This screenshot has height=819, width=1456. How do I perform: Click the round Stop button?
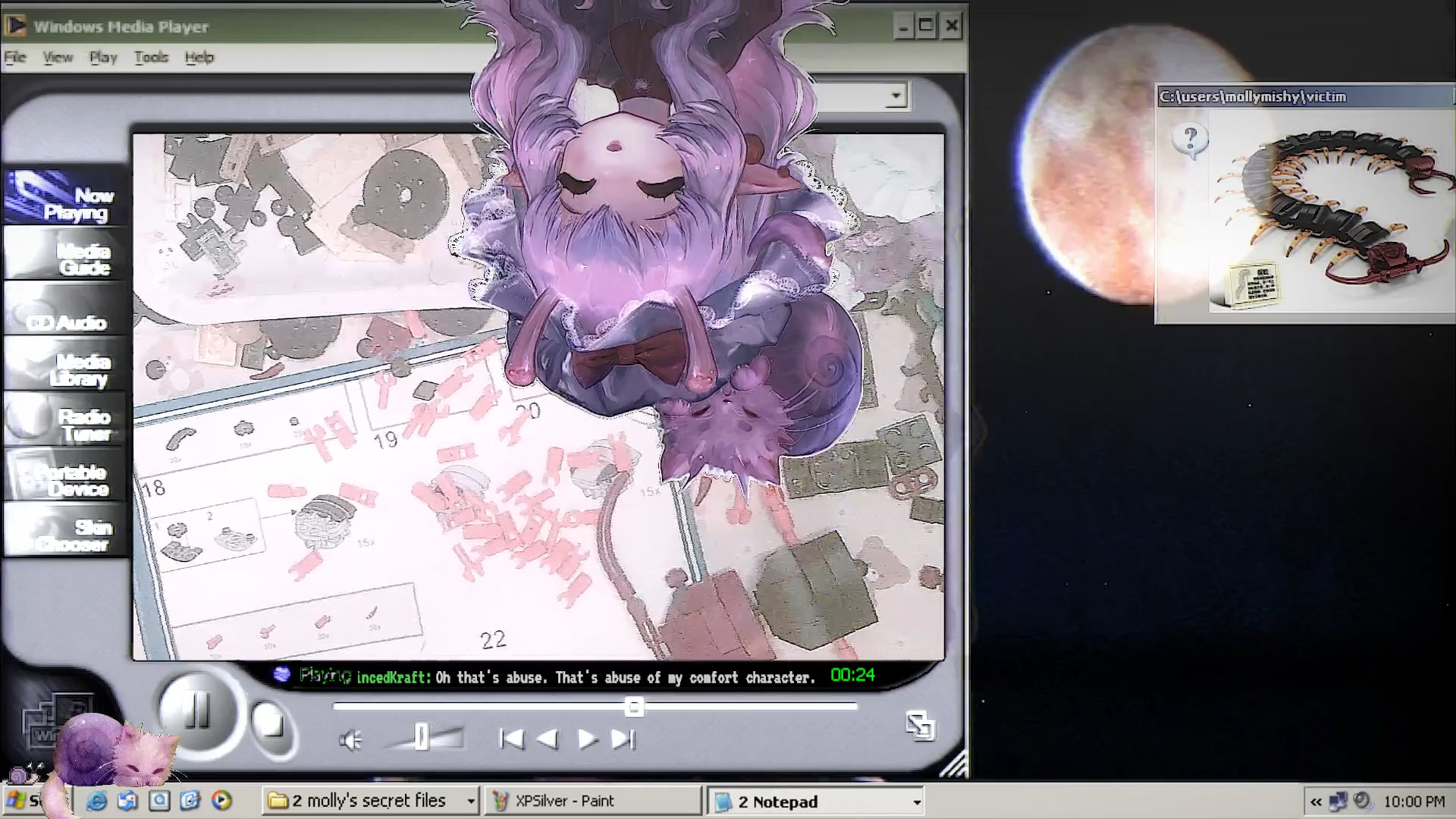tap(271, 722)
